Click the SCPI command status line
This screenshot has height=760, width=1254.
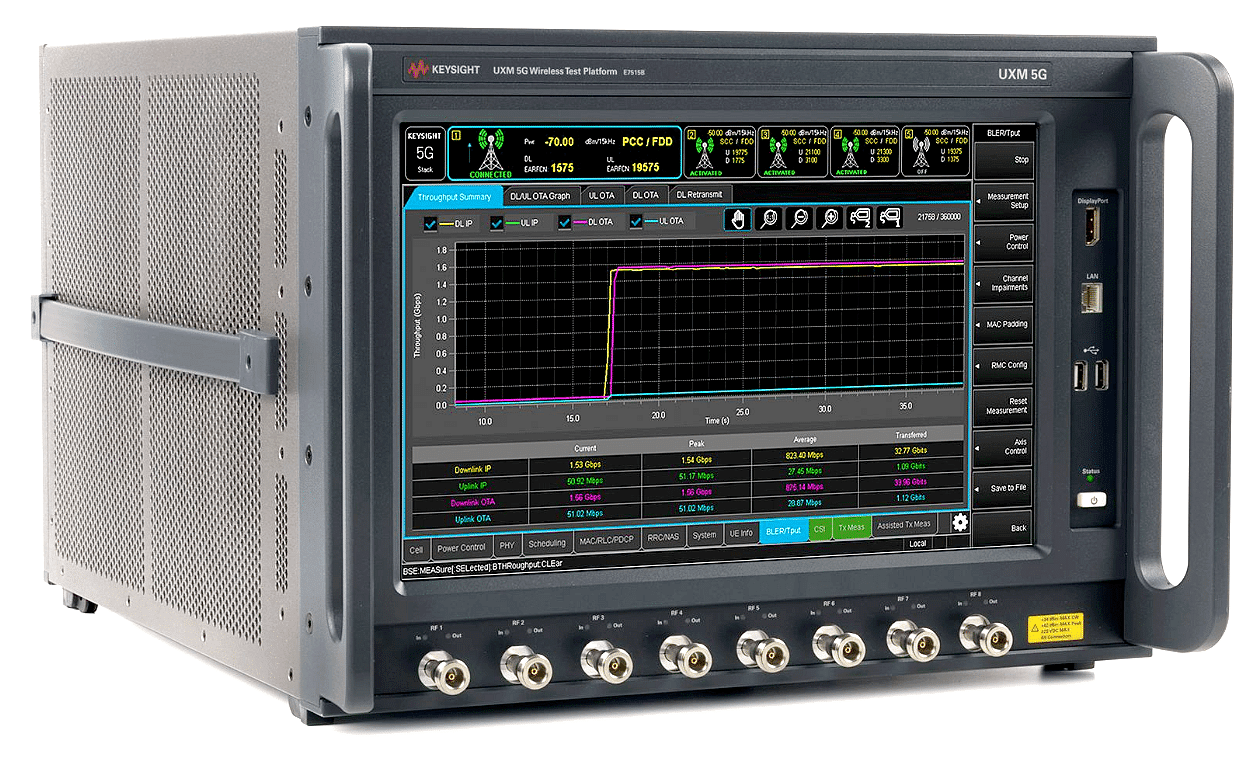coord(484,570)
